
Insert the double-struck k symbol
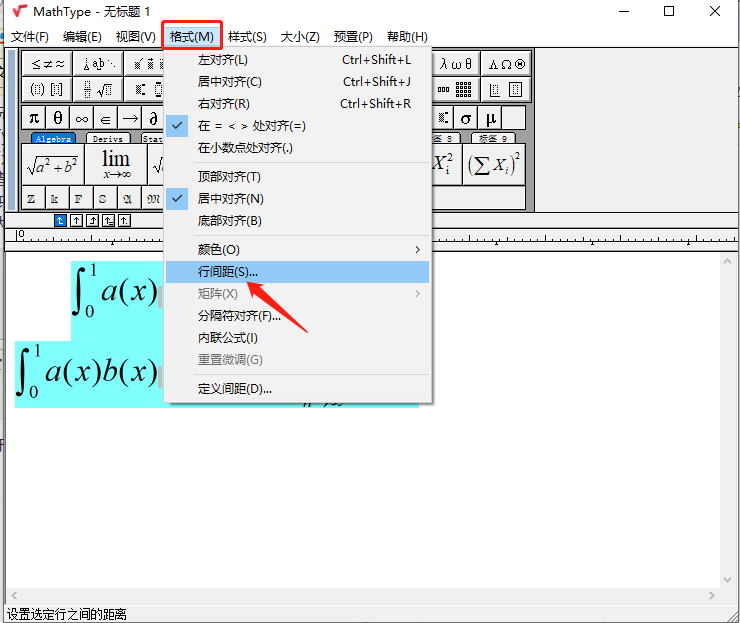(x=55, y=199)
